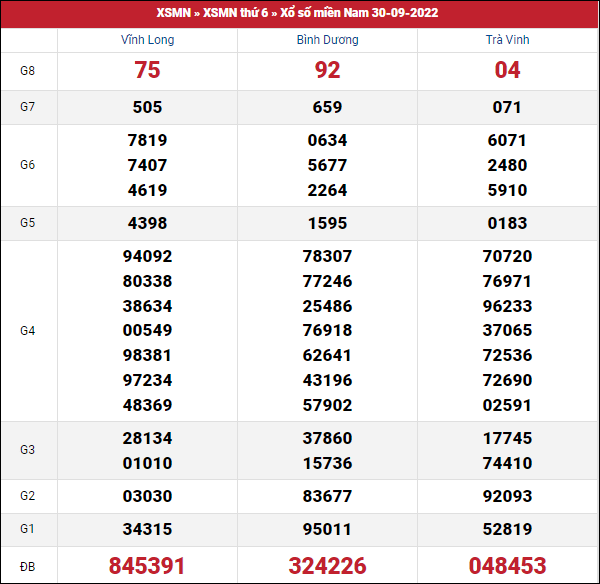Image resolution: width=600 pixels, height=584 pixels.
Task: Select the Trà Vinh column header
Action: click(507, 40)
